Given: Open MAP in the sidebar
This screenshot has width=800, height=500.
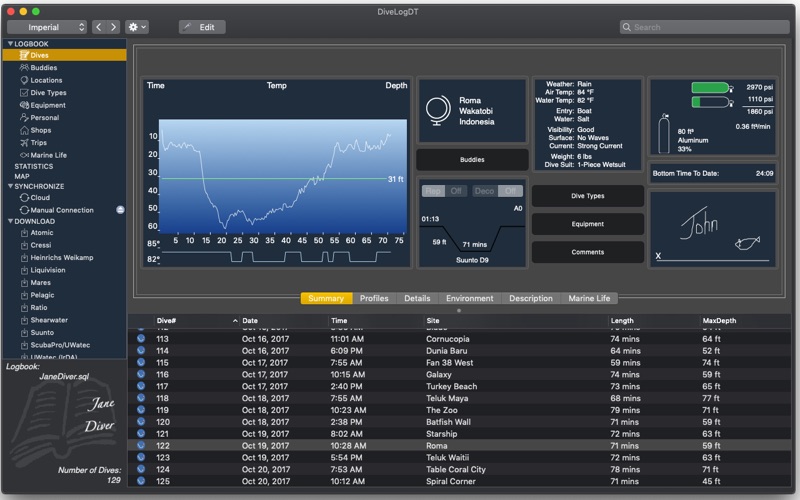Looking at the screenshot, I should 22,176.
